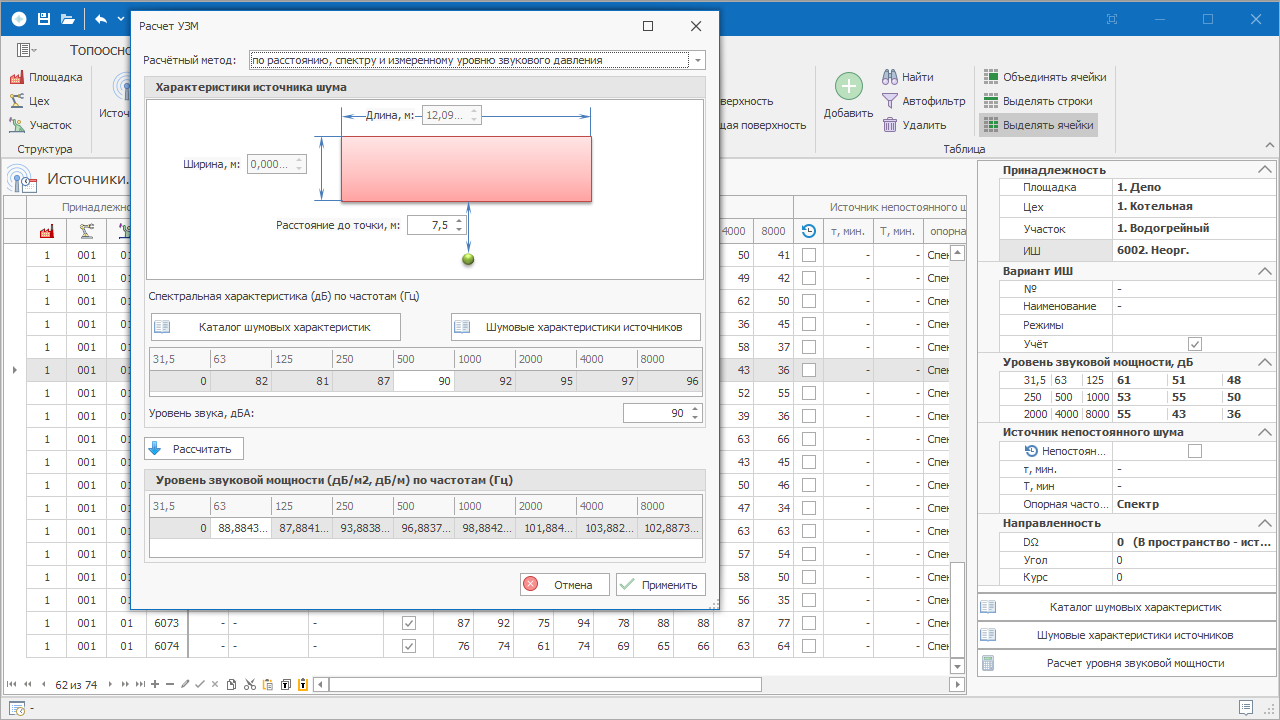This screenshot has height=720, width=1280.
Task: Open Каталог шумовых характеристик in dialog
Action: point(276,327)
